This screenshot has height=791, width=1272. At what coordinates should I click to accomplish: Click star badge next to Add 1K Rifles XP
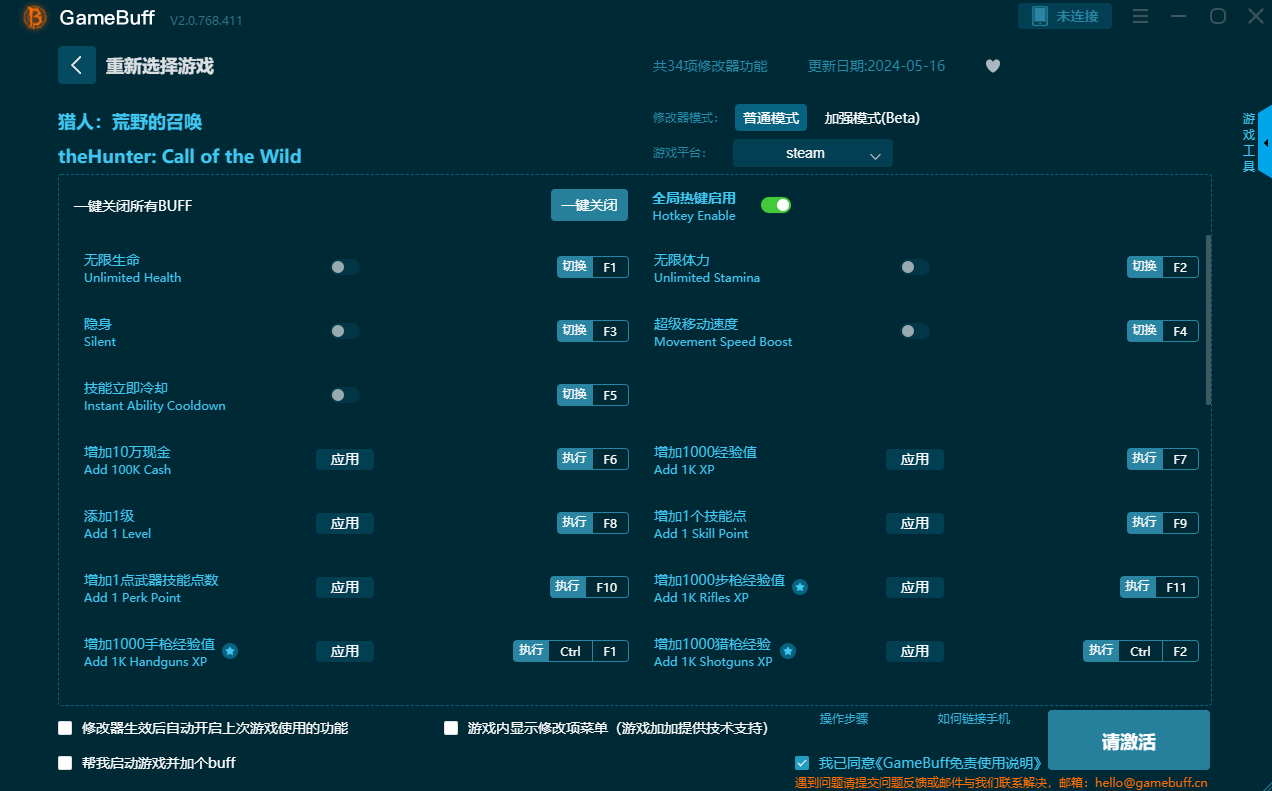(x=800, y=587)
